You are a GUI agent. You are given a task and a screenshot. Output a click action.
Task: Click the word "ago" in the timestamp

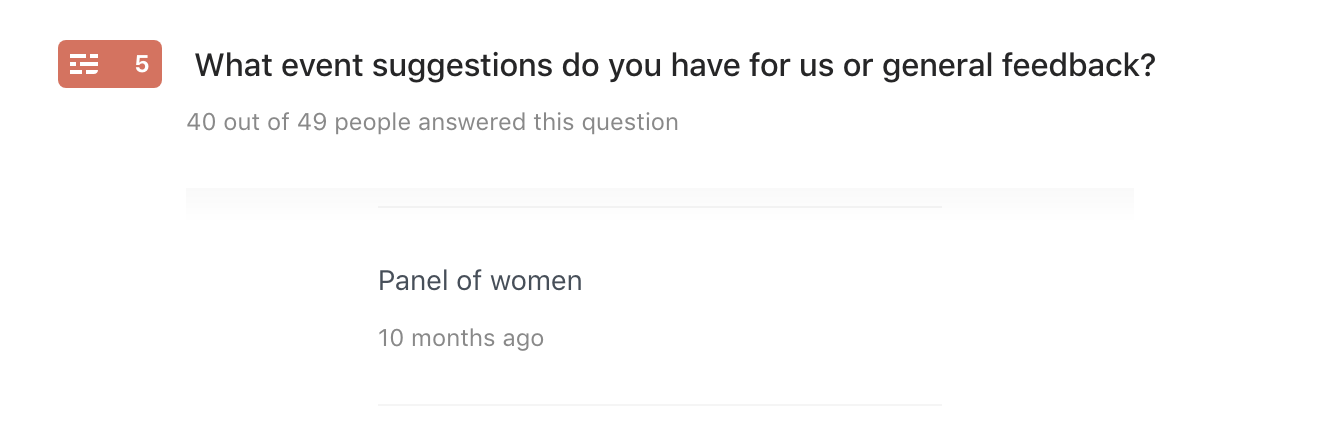(x=524, y=340)
